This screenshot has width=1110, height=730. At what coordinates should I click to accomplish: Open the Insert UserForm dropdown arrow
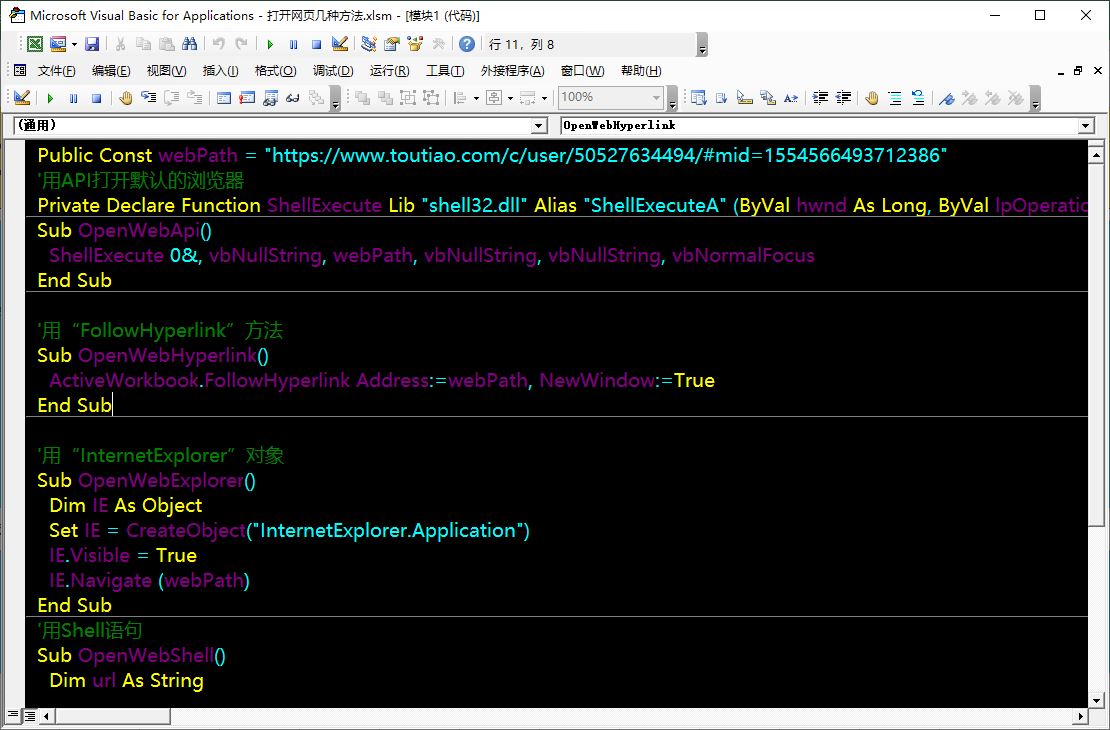pos(74,44)
